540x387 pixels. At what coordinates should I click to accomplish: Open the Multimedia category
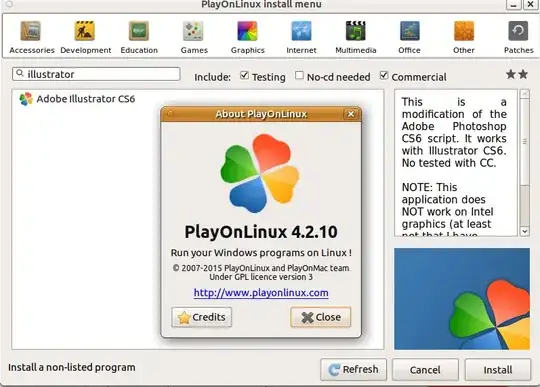click(355, 37)
